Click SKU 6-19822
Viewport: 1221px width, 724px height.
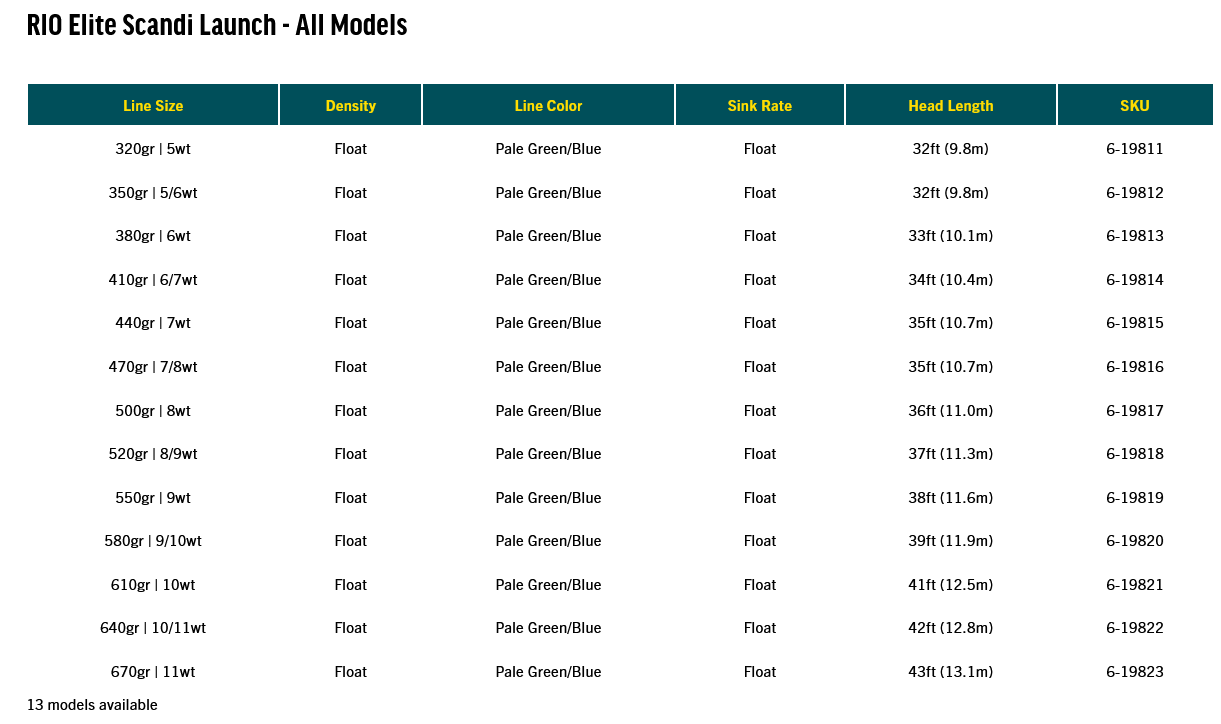click(x=1135, y=628)
